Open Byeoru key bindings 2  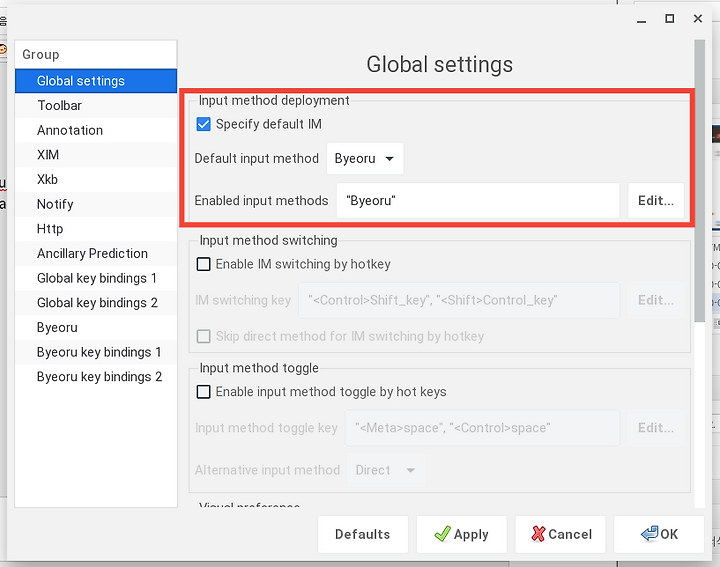click(x=96, y=376)
